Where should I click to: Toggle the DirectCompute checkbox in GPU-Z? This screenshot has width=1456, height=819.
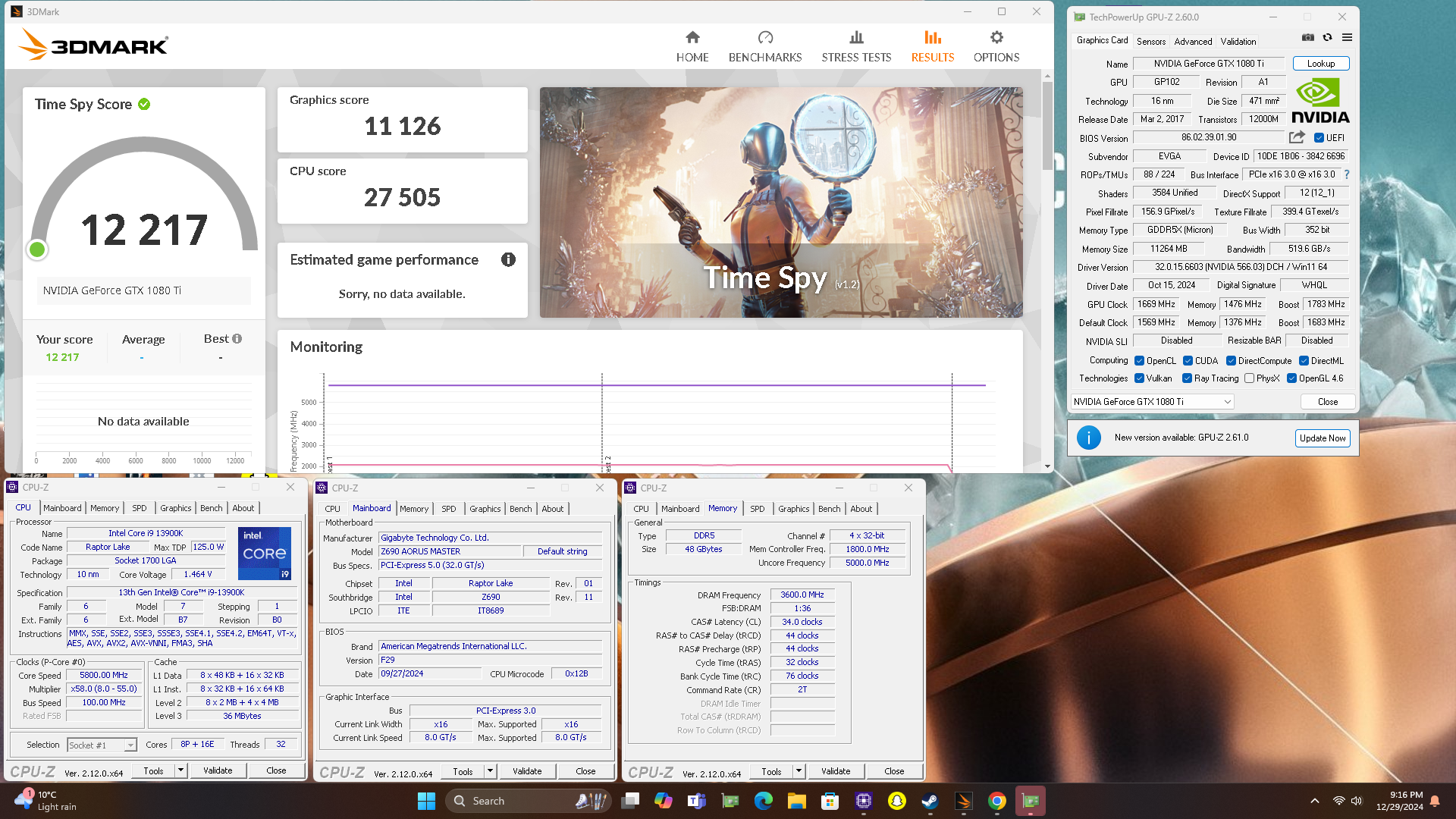tap(1231, 361)
